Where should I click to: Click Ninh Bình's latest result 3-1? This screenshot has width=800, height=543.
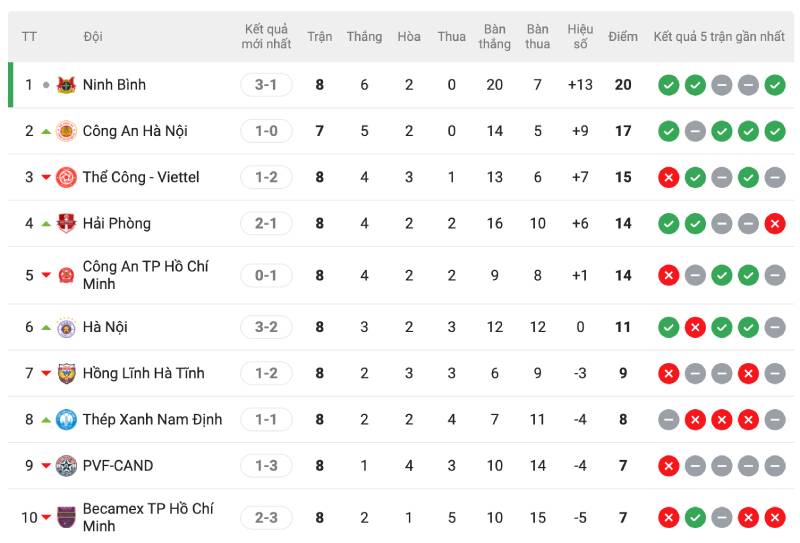click(x=266, y=85)
